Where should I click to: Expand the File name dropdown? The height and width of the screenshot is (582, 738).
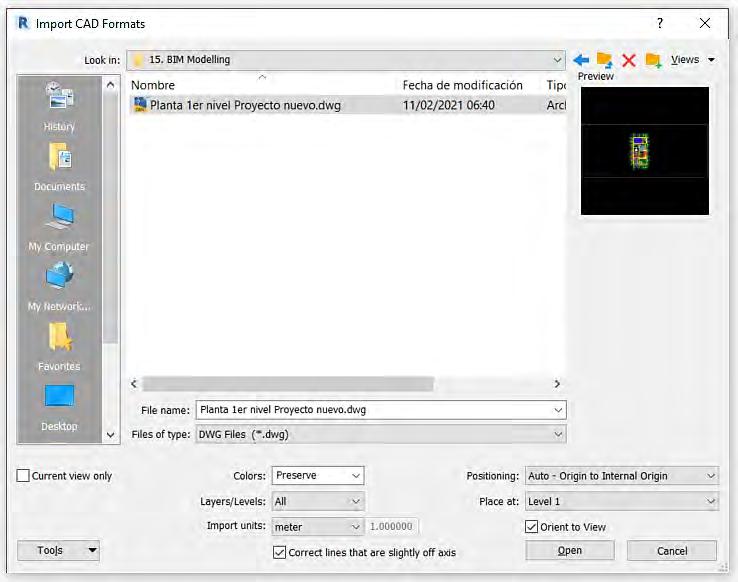pos(558,410)
